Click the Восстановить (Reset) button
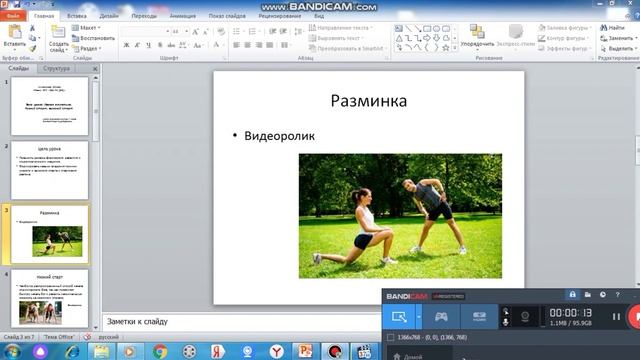This screenshot has height=360, width=640. (93, 38)
